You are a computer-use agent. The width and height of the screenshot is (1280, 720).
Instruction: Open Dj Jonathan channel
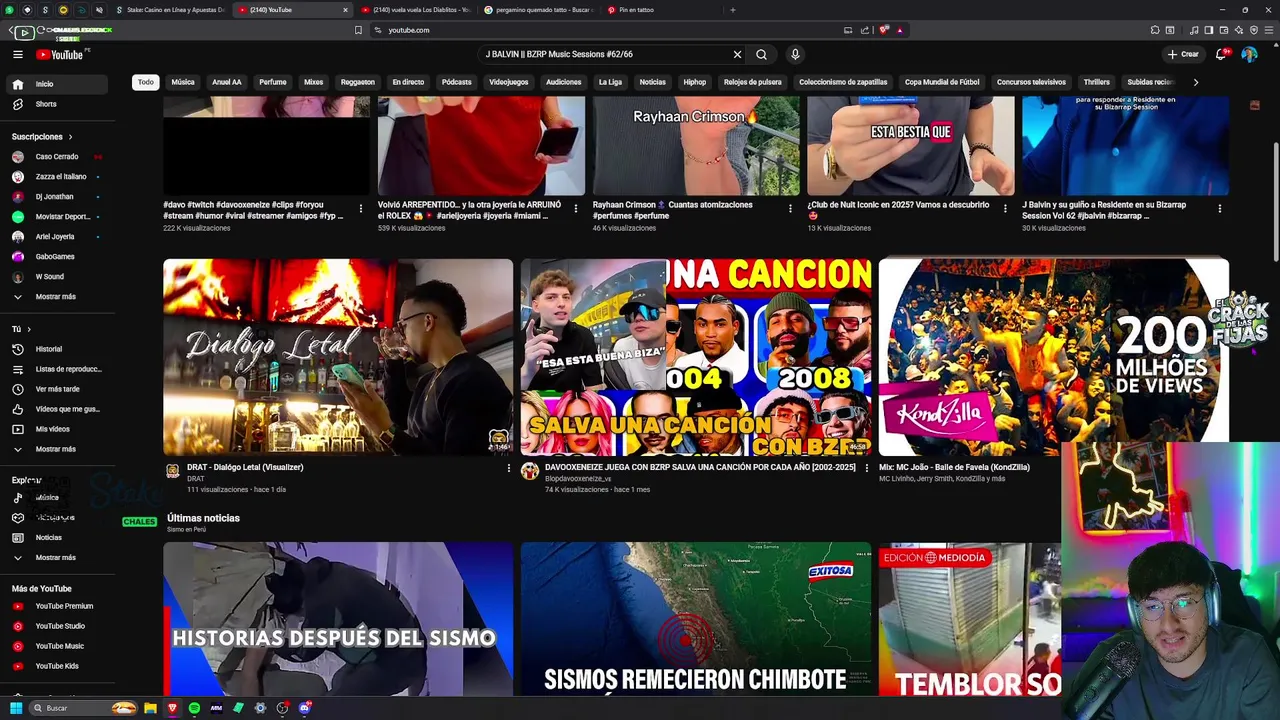pyautogui.click(x=57, y=196)
